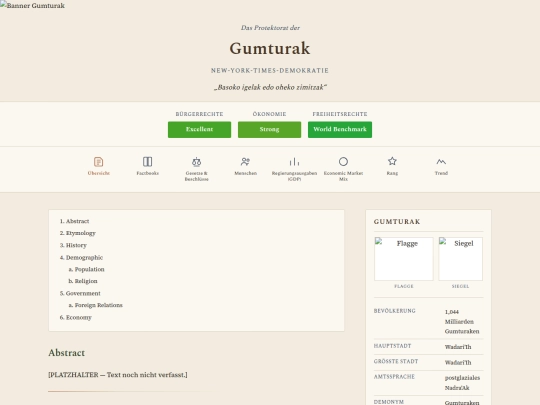The width and height of the screenshot is (540, 405).
Task: Click the FLAGGE caption under flag
Action: [x=404, y=286]
